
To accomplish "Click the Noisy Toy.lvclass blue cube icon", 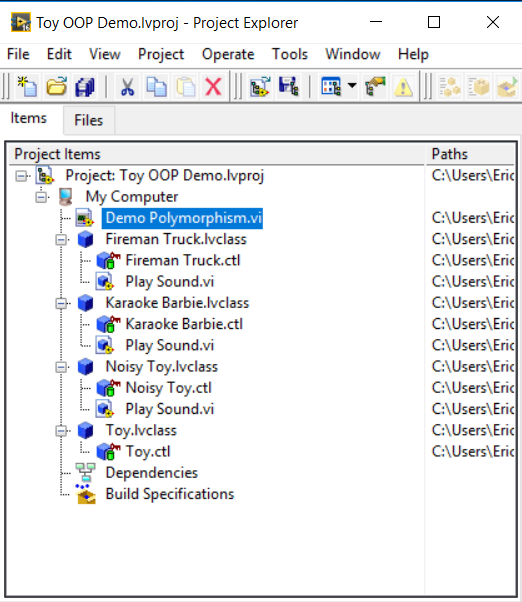I will pyautogui.click(x=85, y=367).
